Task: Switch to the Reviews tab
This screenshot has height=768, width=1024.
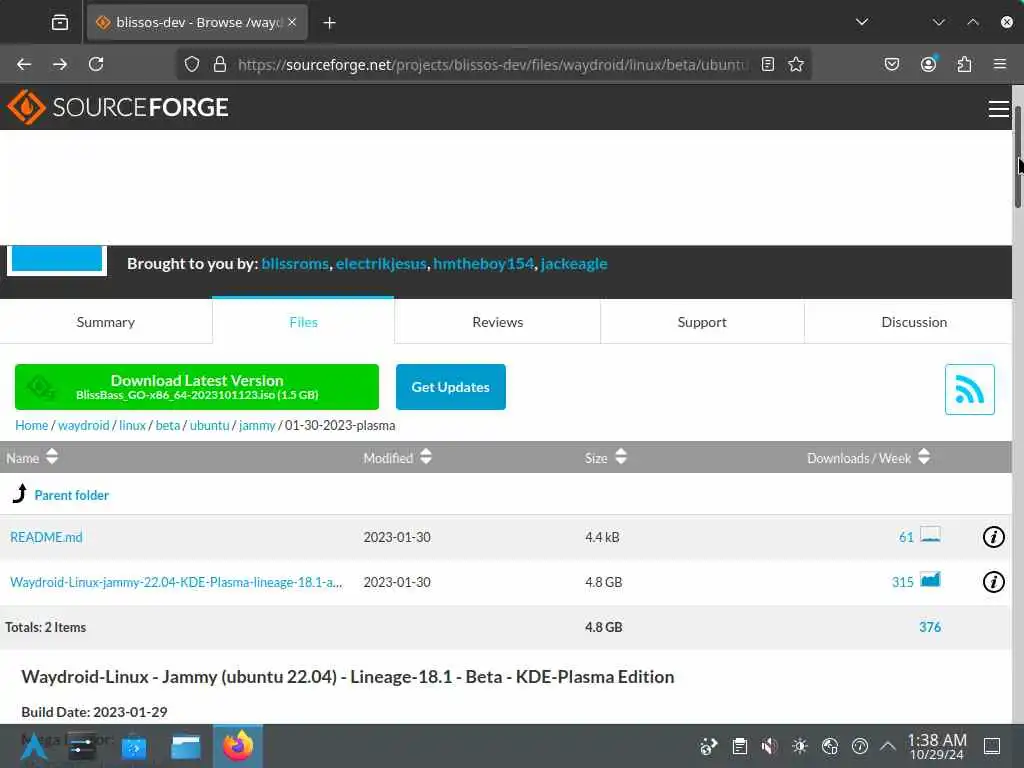Action: (x=498, y=322)
